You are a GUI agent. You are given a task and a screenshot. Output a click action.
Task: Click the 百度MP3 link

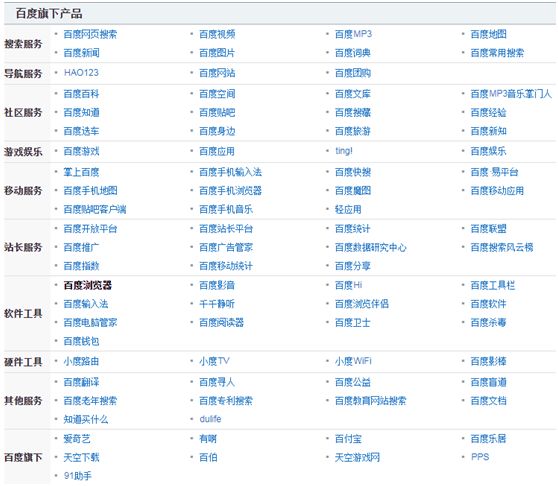353,34
